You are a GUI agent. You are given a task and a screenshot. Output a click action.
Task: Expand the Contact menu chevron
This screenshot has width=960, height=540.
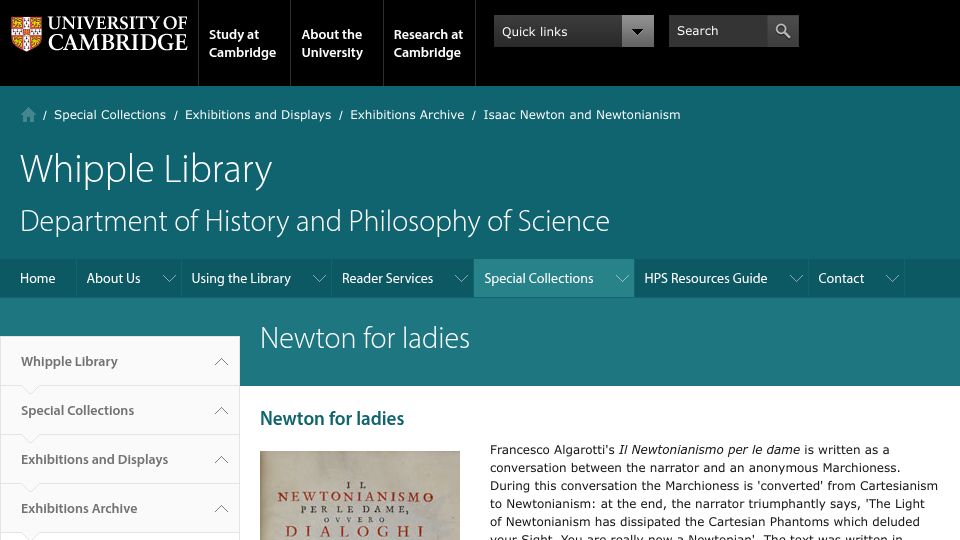tap(893, 279)
